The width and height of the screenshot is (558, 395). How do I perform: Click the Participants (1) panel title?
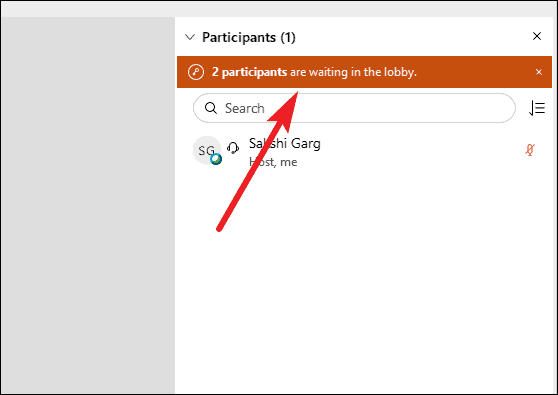(x=249, y=37)
